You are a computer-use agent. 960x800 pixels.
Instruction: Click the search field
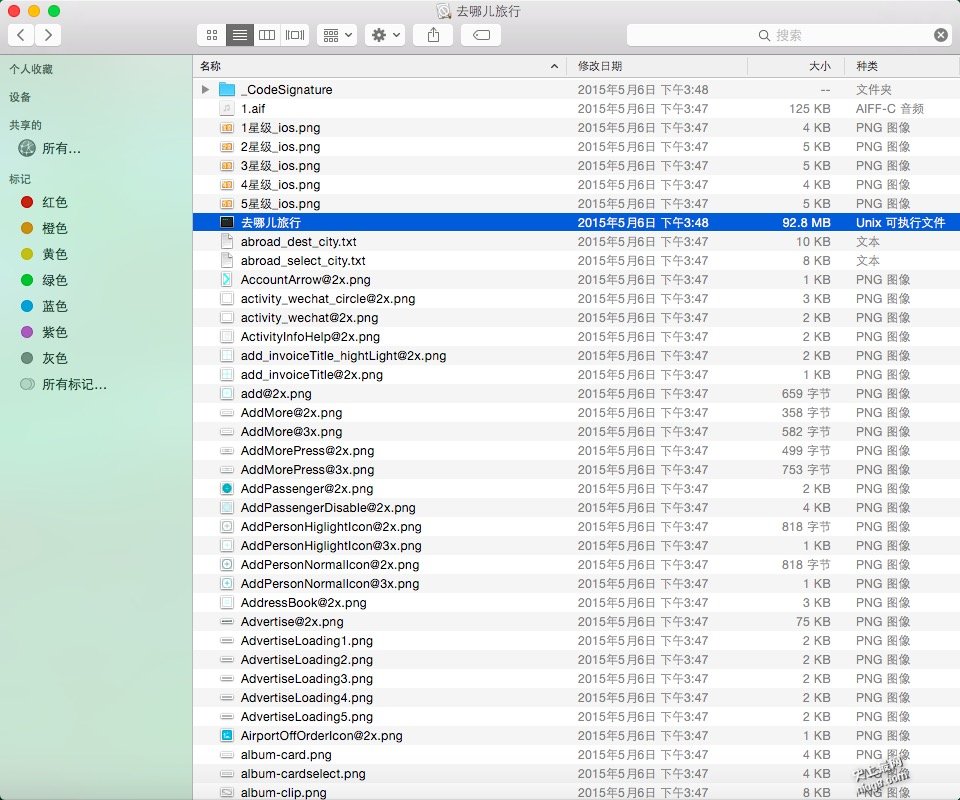click(789, 35)
